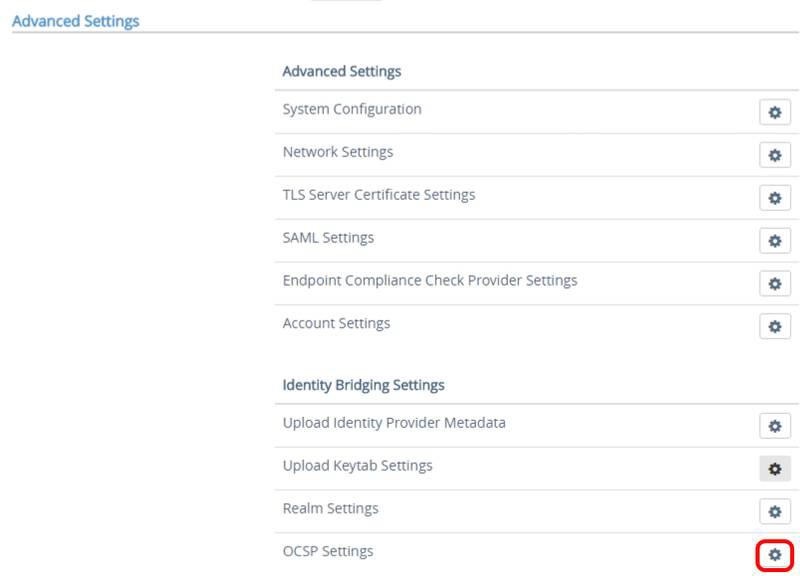Screen dimensions: 800x576
Task: Open the Realm Settings gear icon
Action: 775,509
